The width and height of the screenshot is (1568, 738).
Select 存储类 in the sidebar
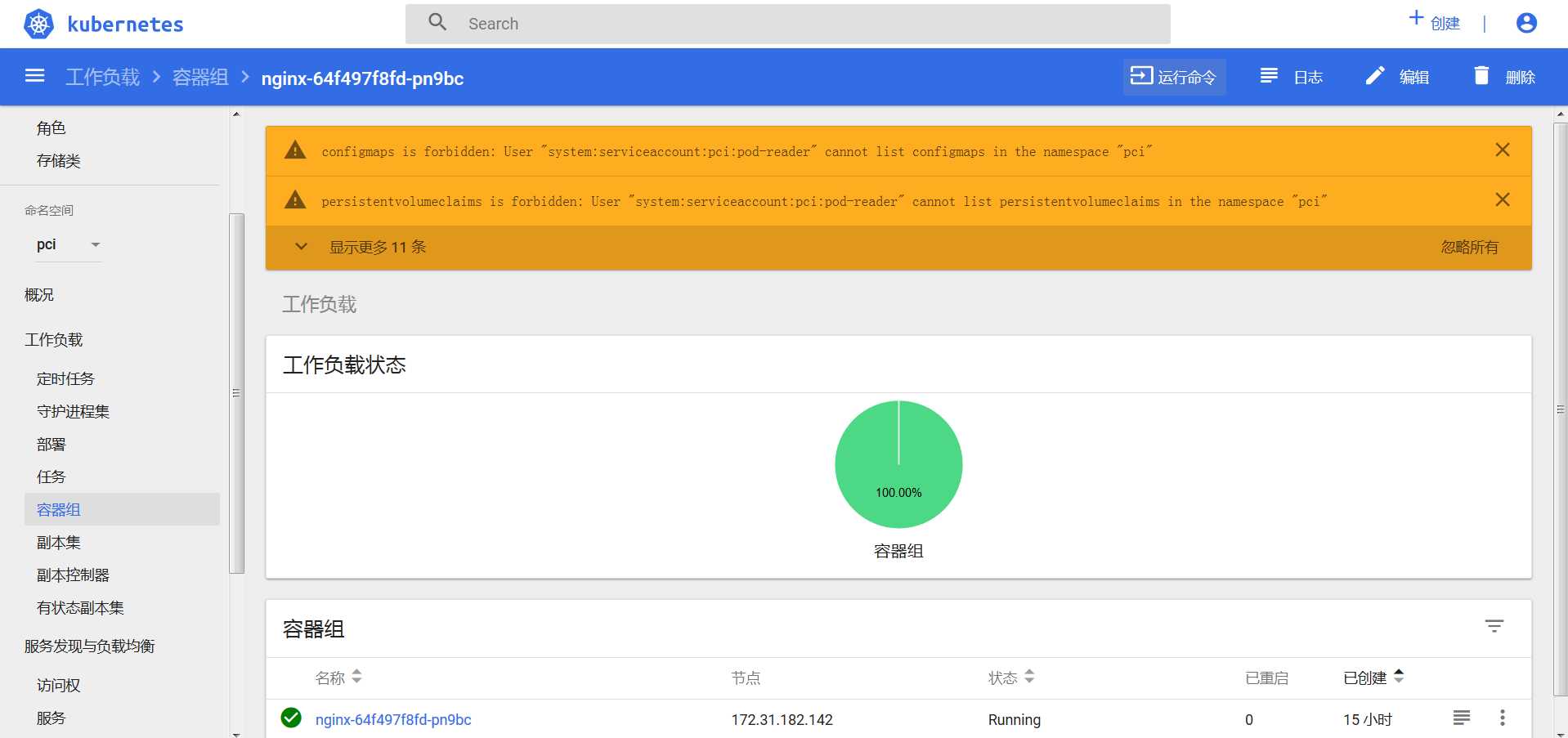tap(59, 161)
